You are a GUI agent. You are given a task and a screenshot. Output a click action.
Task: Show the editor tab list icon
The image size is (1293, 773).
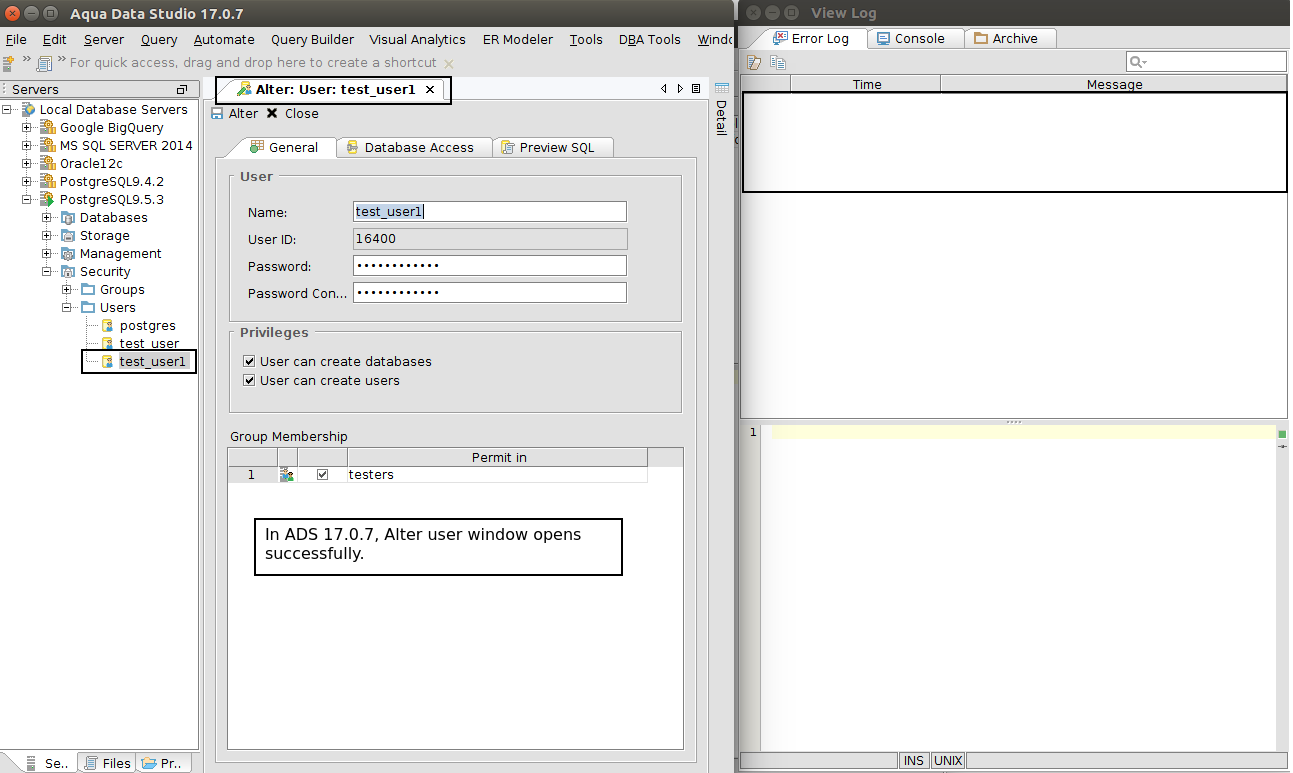pos(696,89)
